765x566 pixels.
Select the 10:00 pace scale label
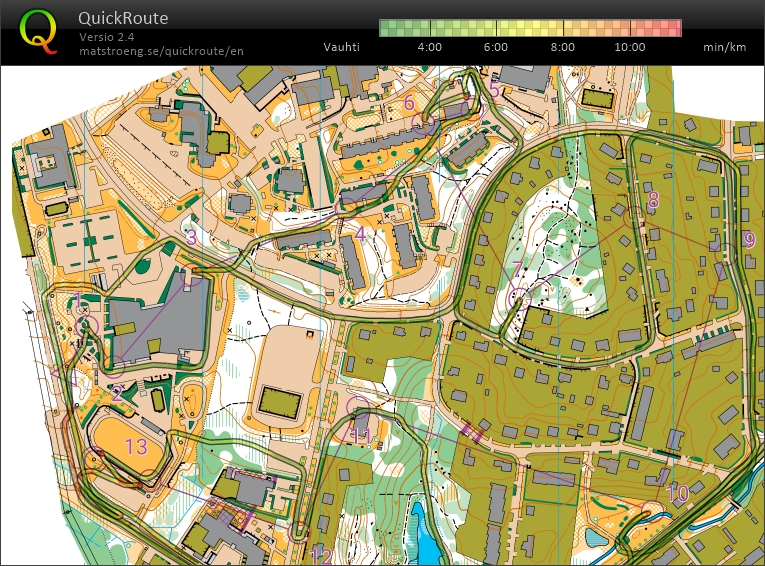click(629, 47)
